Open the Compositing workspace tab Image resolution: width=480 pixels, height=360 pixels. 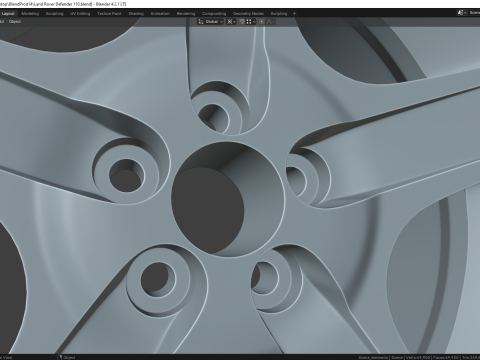pyautogui.click(x=214, y=14)
